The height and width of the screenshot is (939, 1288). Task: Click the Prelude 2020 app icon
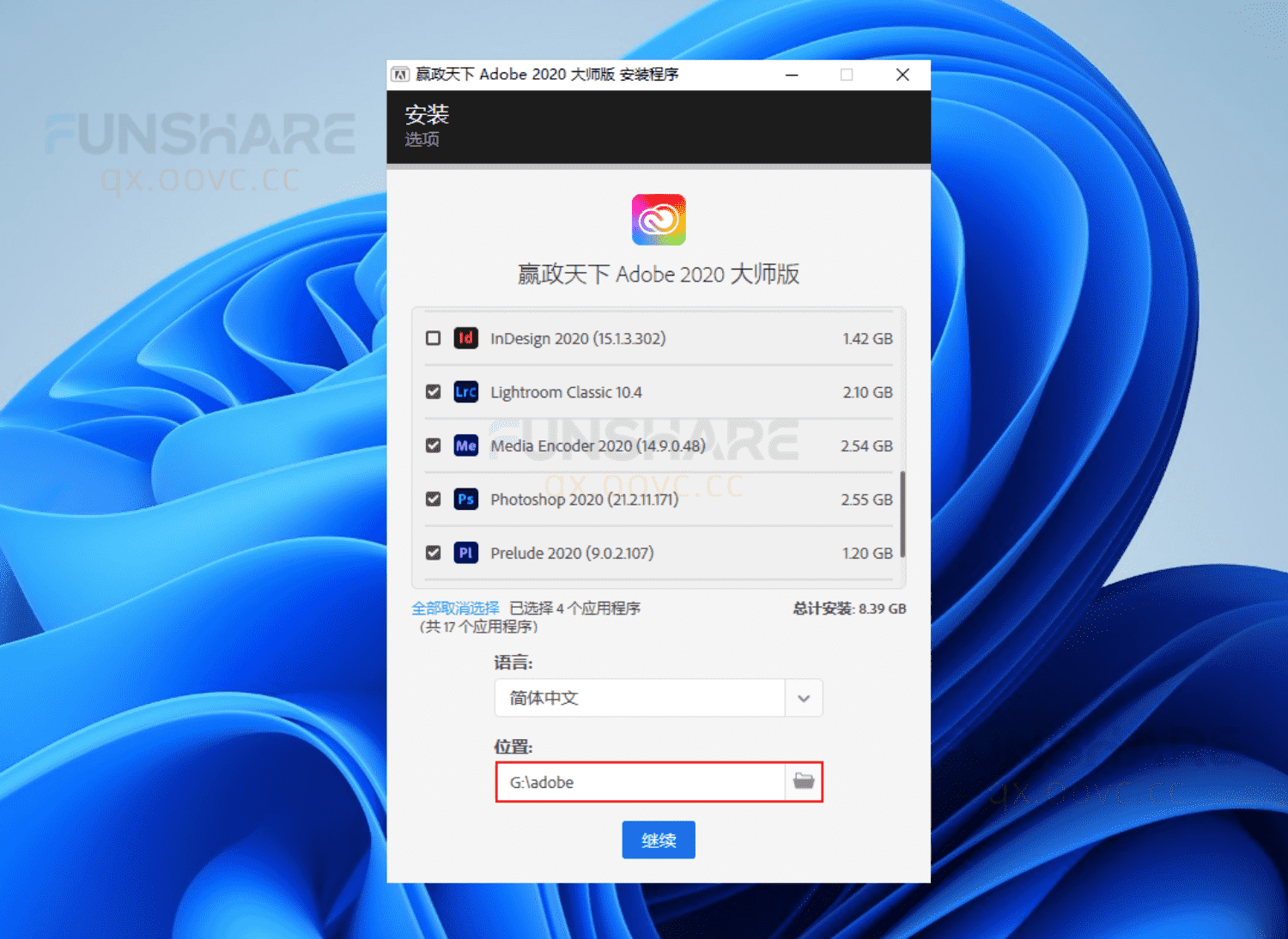(x=466, y=553)
